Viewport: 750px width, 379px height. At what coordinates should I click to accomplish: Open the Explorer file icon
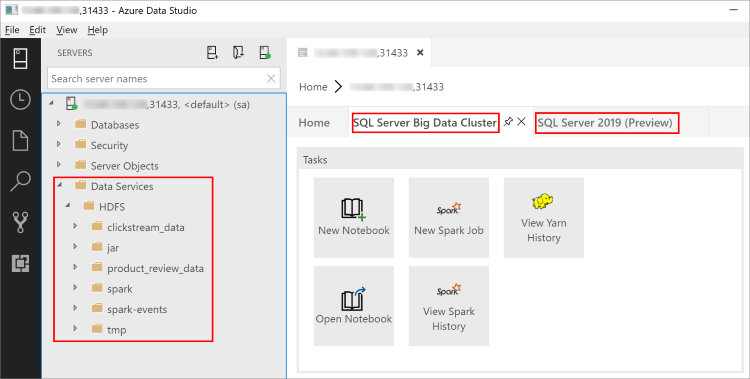click(20, 140)
